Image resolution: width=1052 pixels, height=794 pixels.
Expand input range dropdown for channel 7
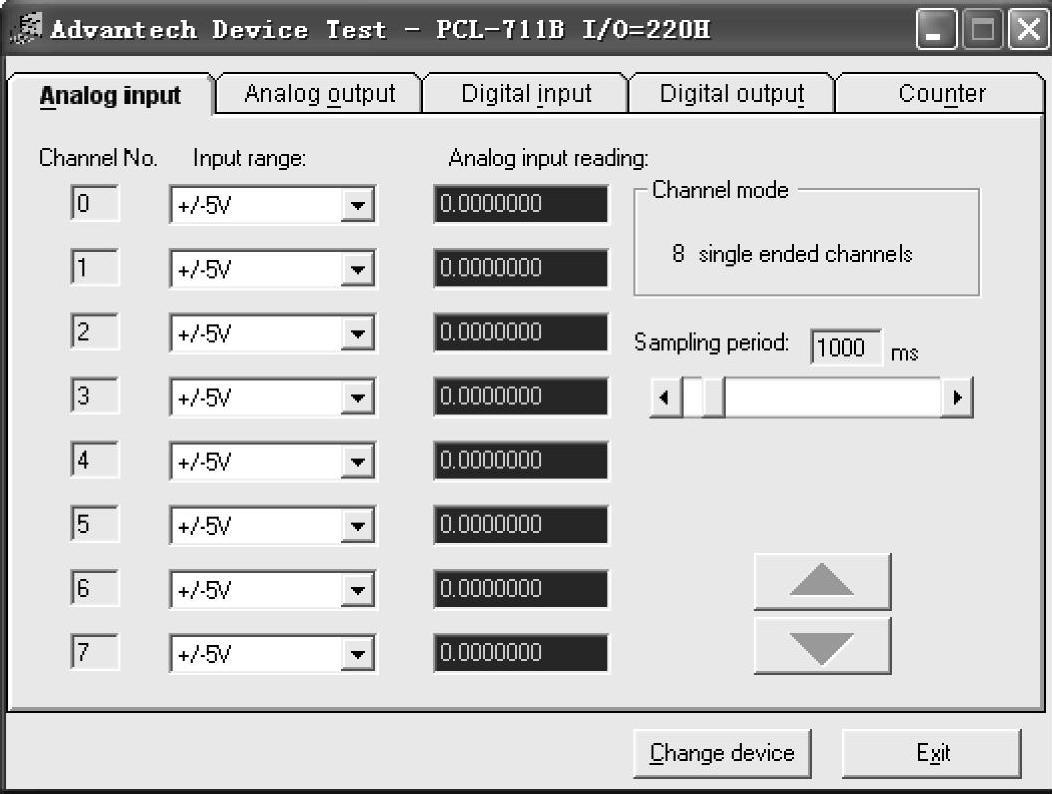[x=357, y=654]
